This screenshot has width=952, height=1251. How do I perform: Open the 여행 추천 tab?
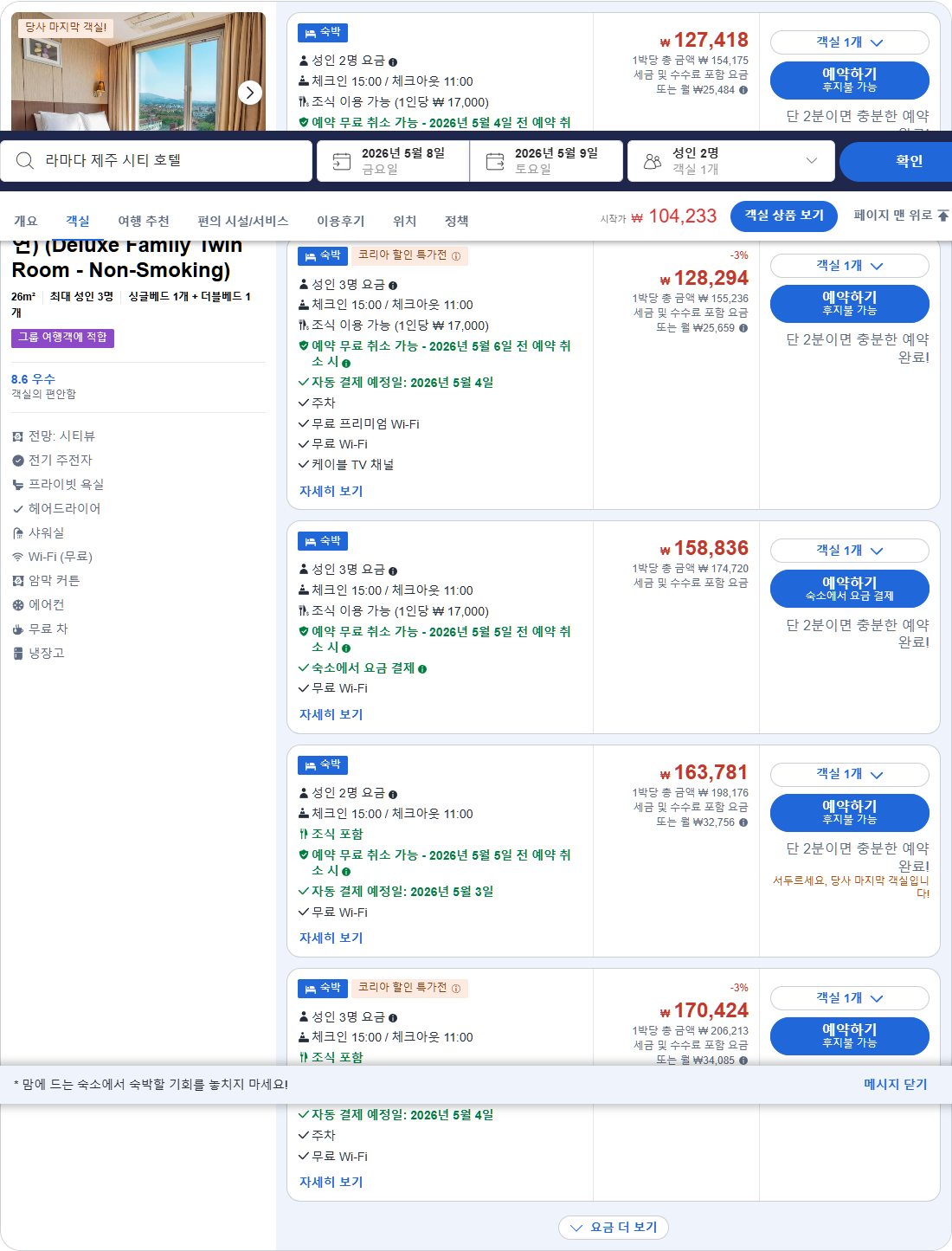(144, 222)
